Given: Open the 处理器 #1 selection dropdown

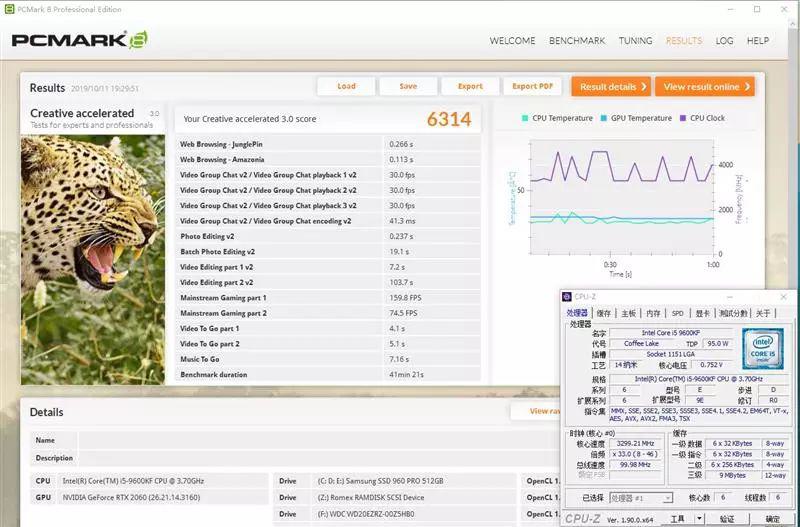Looking at the screenshot, I should [x=641, y=498].
